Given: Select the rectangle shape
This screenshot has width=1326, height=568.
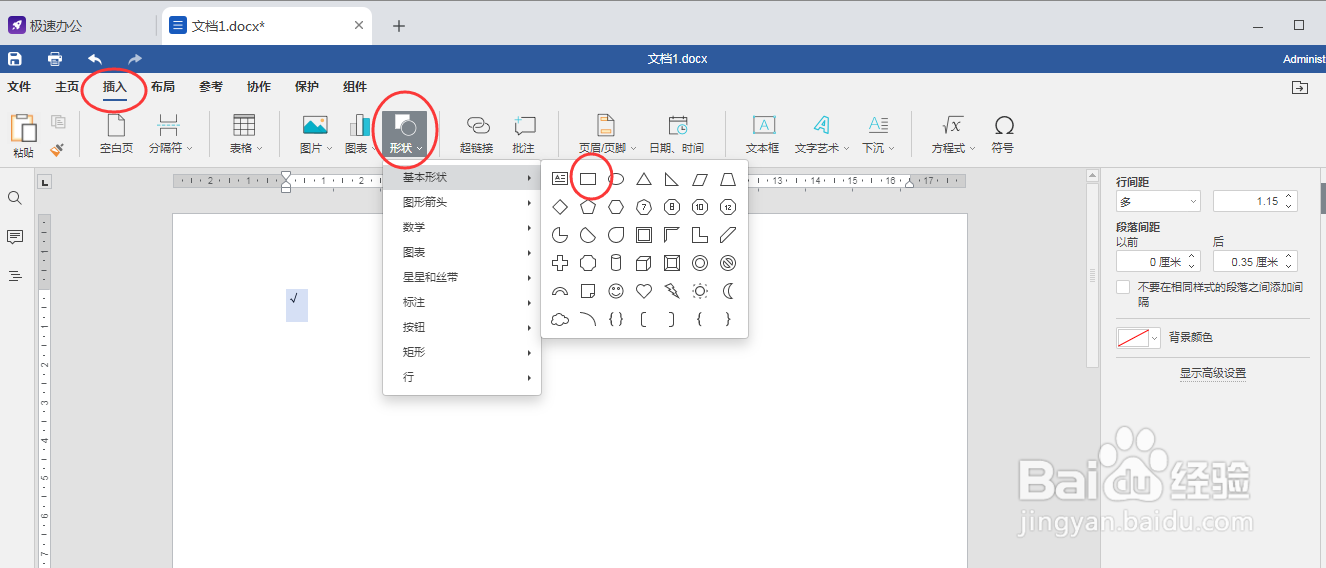Looking at the screenshot, I should (588, 179).
